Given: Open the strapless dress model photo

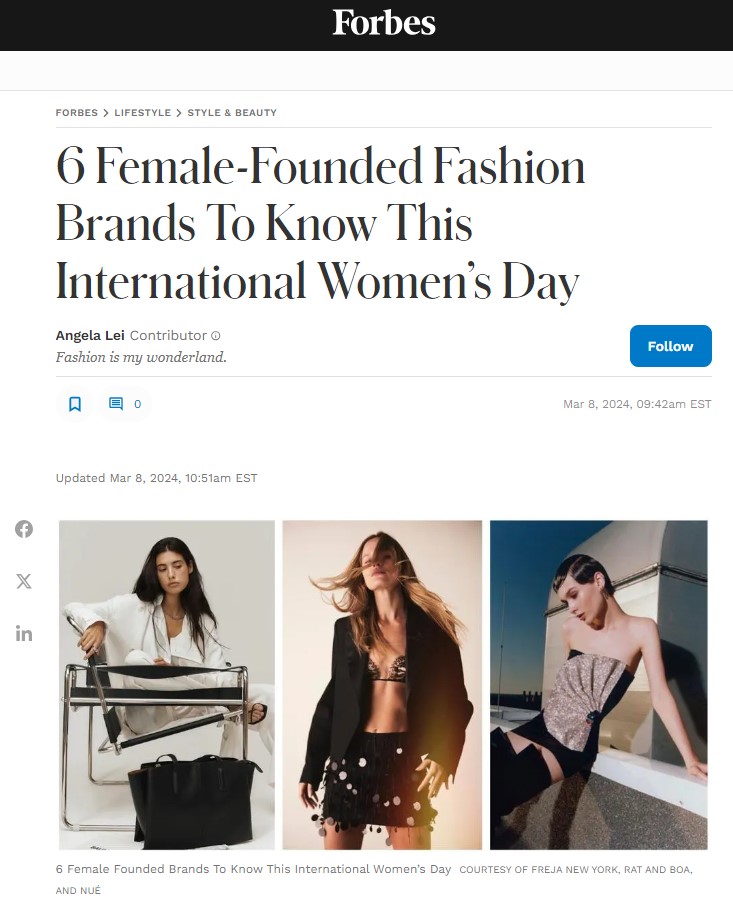Looking at the screenshot, I should [598, 685].
